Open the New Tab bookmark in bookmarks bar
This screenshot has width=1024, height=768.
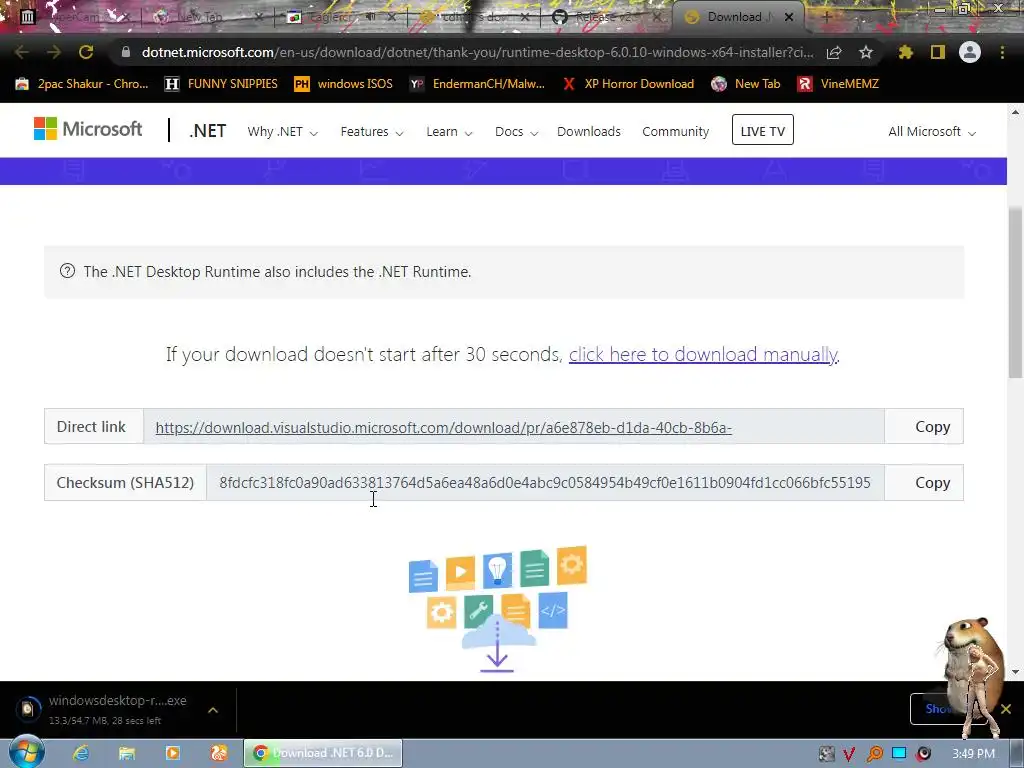coord(746,84)
